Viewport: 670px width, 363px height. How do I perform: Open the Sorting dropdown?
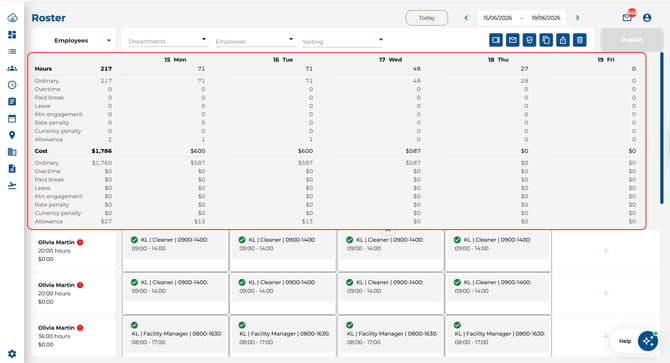point(343,41)
